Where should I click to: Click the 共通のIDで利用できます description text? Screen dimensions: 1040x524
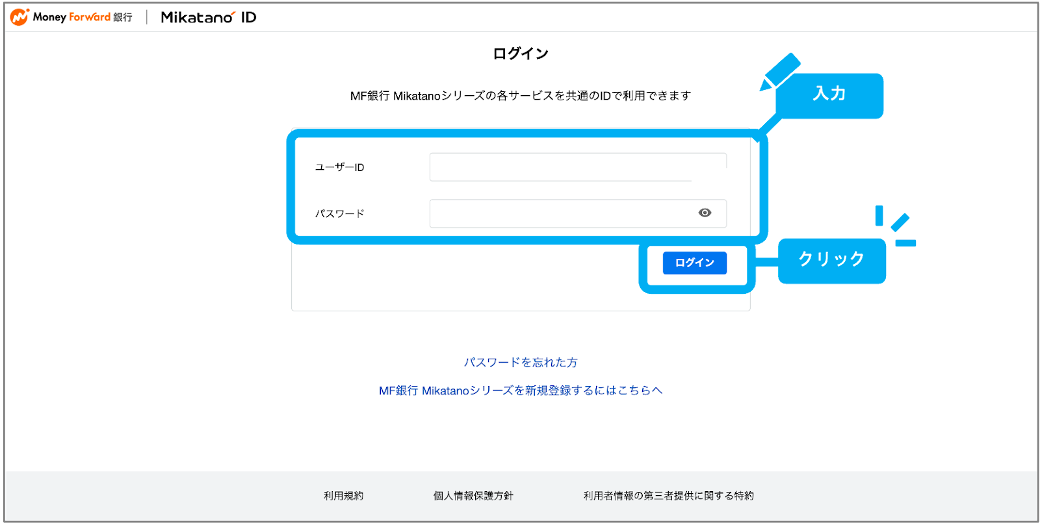pos(521,96)
